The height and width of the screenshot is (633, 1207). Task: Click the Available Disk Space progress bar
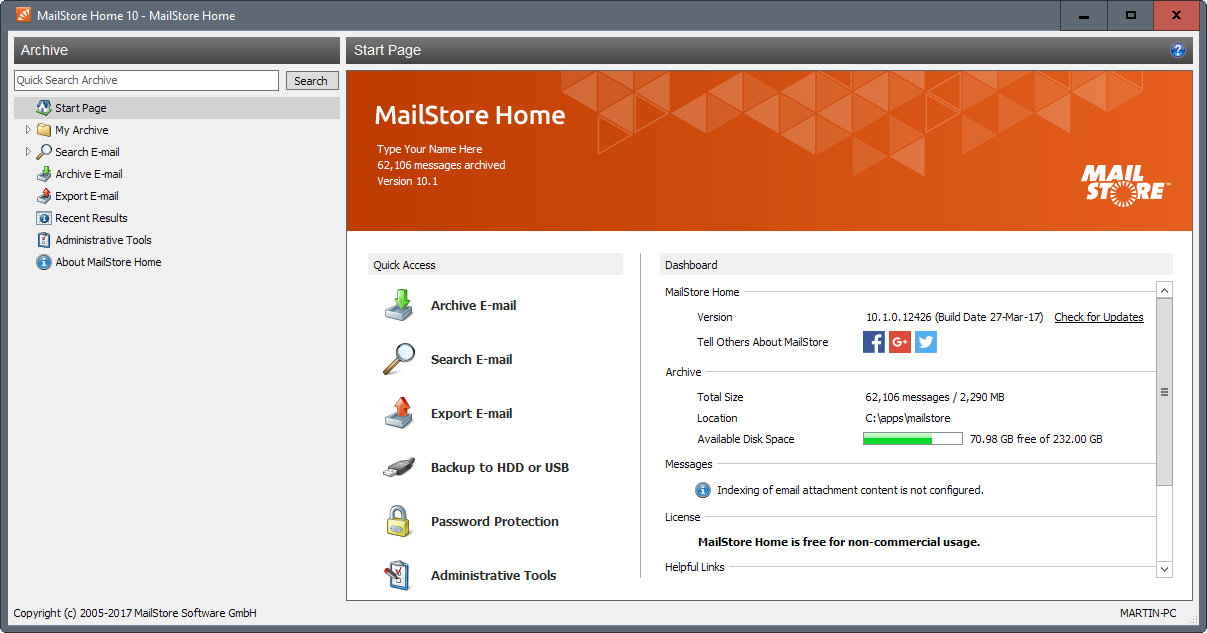click(913, 439)
